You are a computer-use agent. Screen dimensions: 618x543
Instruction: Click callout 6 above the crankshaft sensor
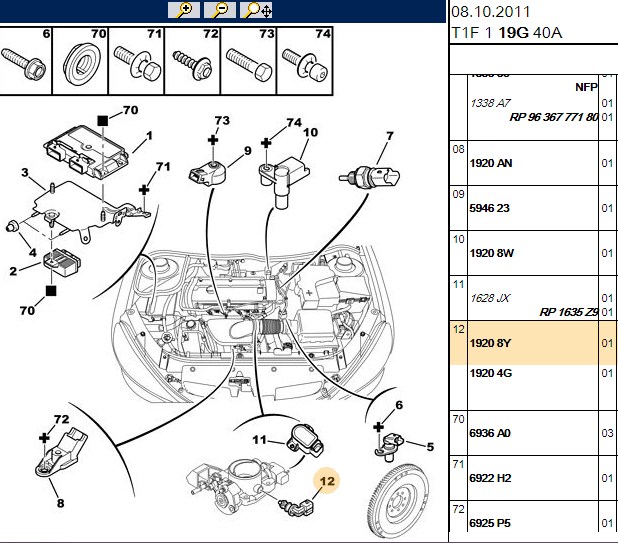point(399,405)
